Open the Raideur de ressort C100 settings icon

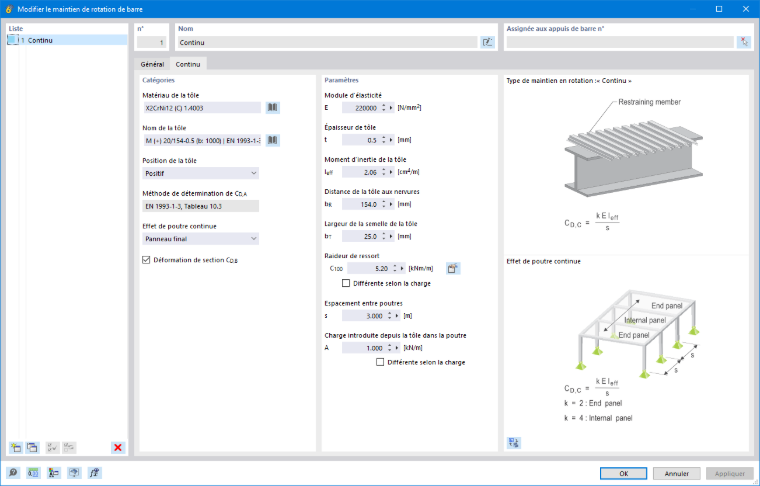pyautogui.click(x=453, y=268)
